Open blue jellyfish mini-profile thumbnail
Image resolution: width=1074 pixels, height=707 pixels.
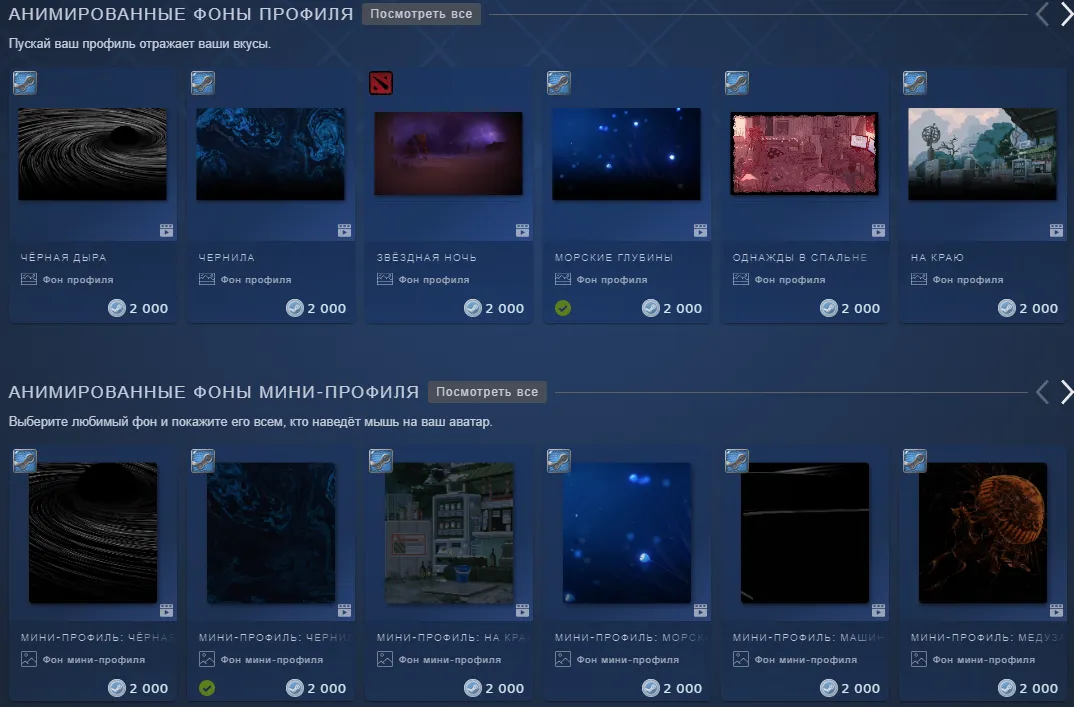point(627,533)
